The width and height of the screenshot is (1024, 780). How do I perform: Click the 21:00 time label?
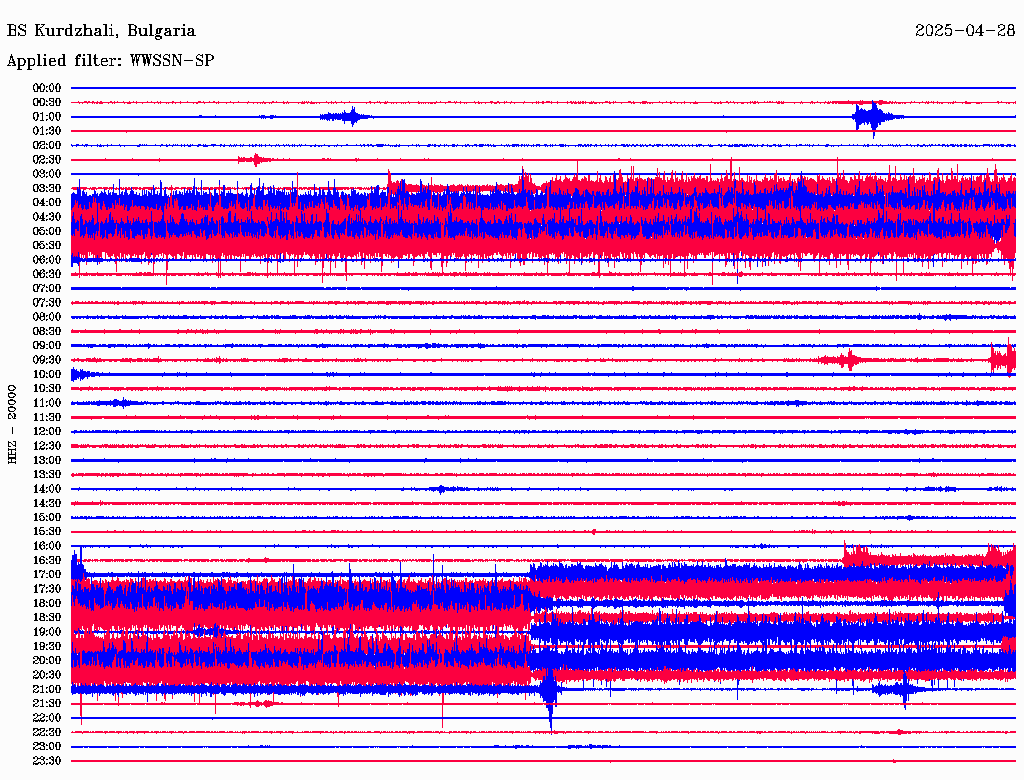[47, 689]
